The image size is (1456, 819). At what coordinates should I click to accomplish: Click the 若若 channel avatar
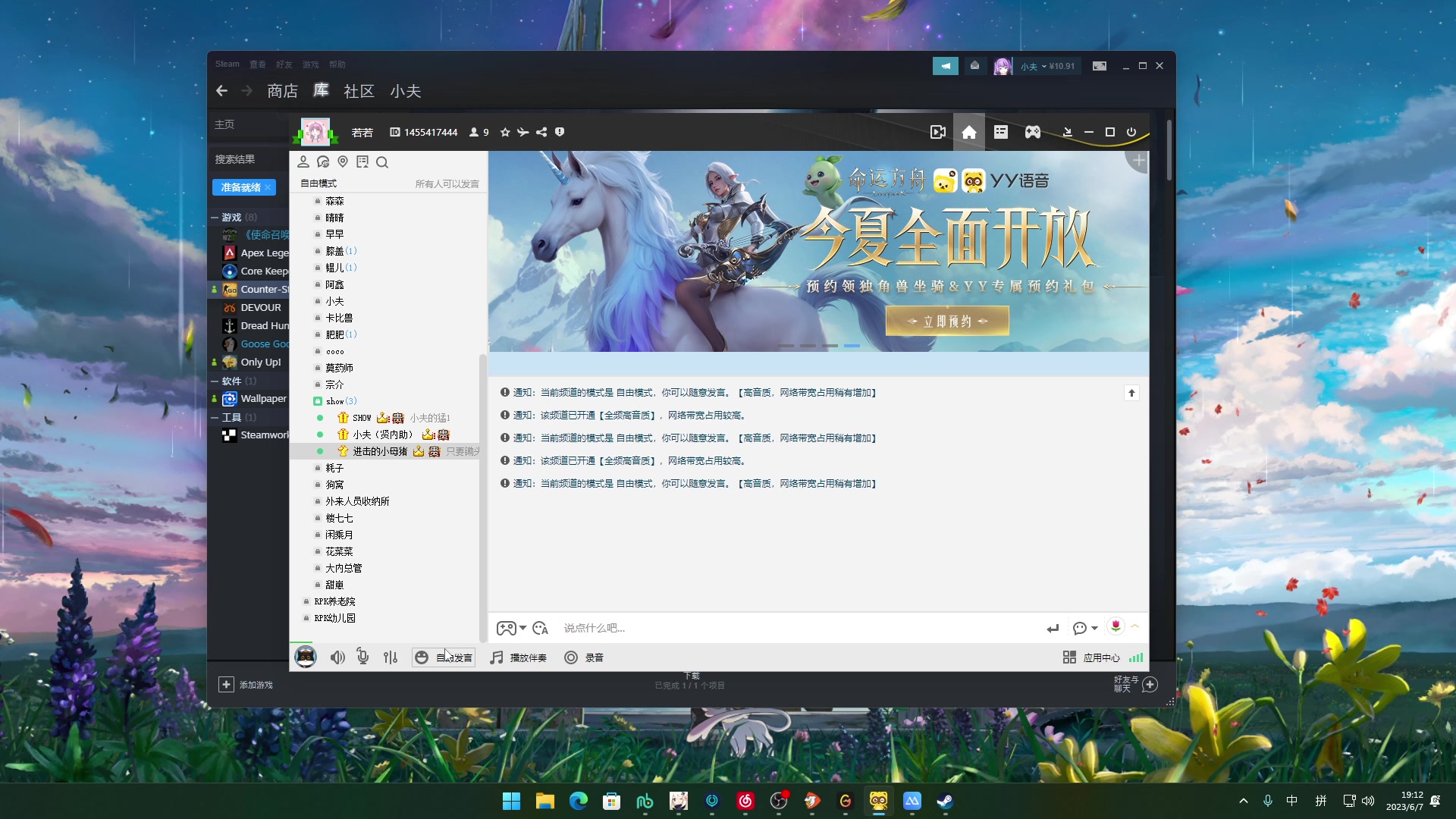(315, 132)
